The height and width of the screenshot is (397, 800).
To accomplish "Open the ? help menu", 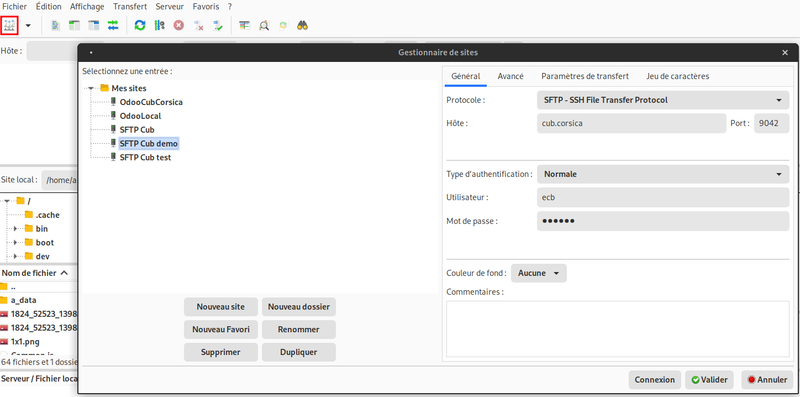I will pyautogui.click(x=230, y=7).
